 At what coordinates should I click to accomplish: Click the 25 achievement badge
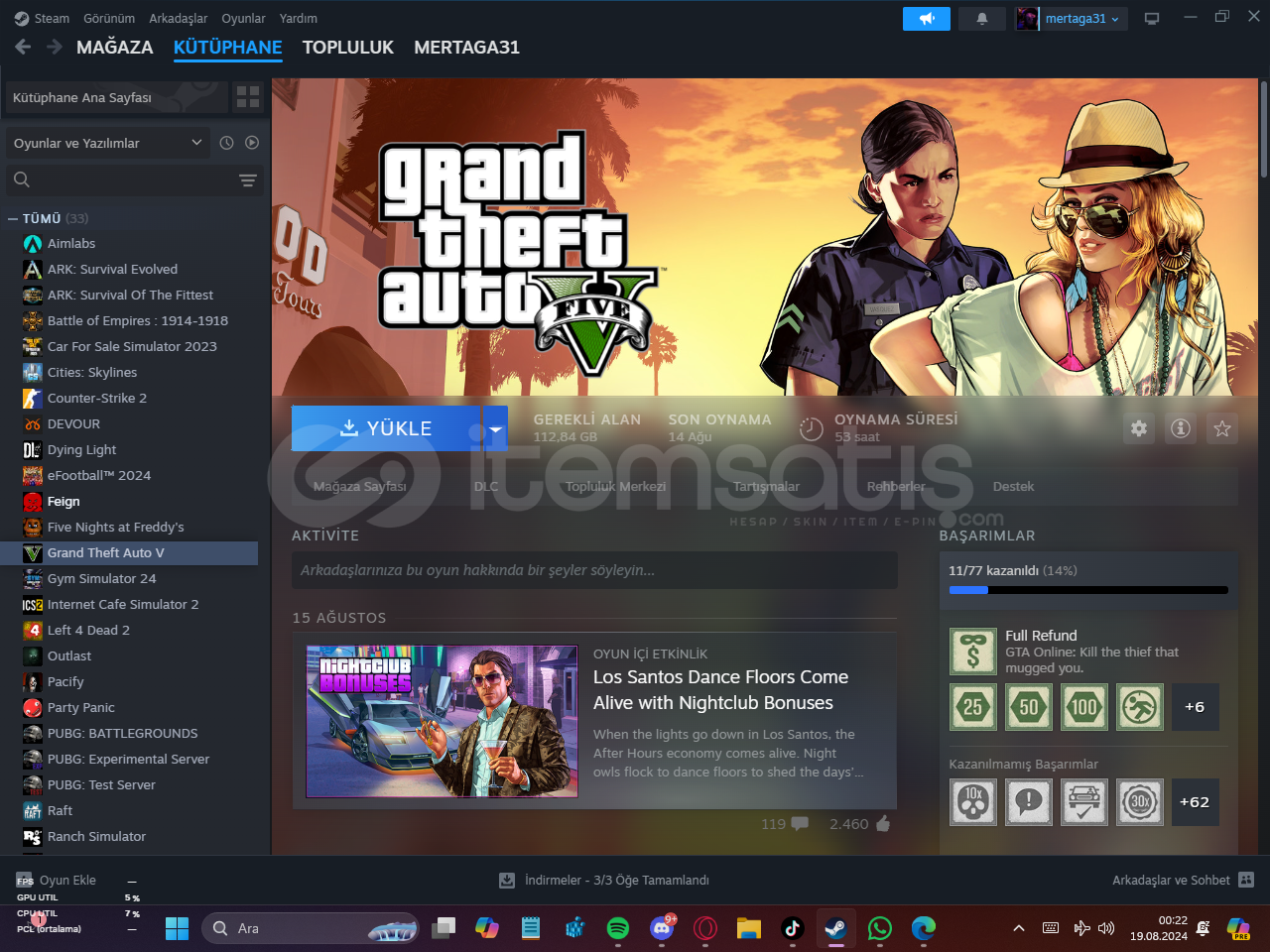click(973, 707)
